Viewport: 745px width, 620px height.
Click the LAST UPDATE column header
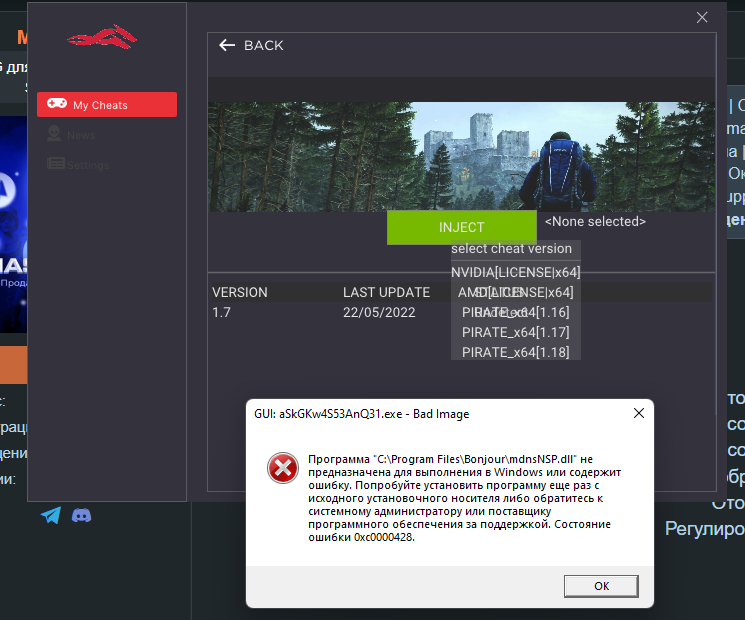click(386, 292)
